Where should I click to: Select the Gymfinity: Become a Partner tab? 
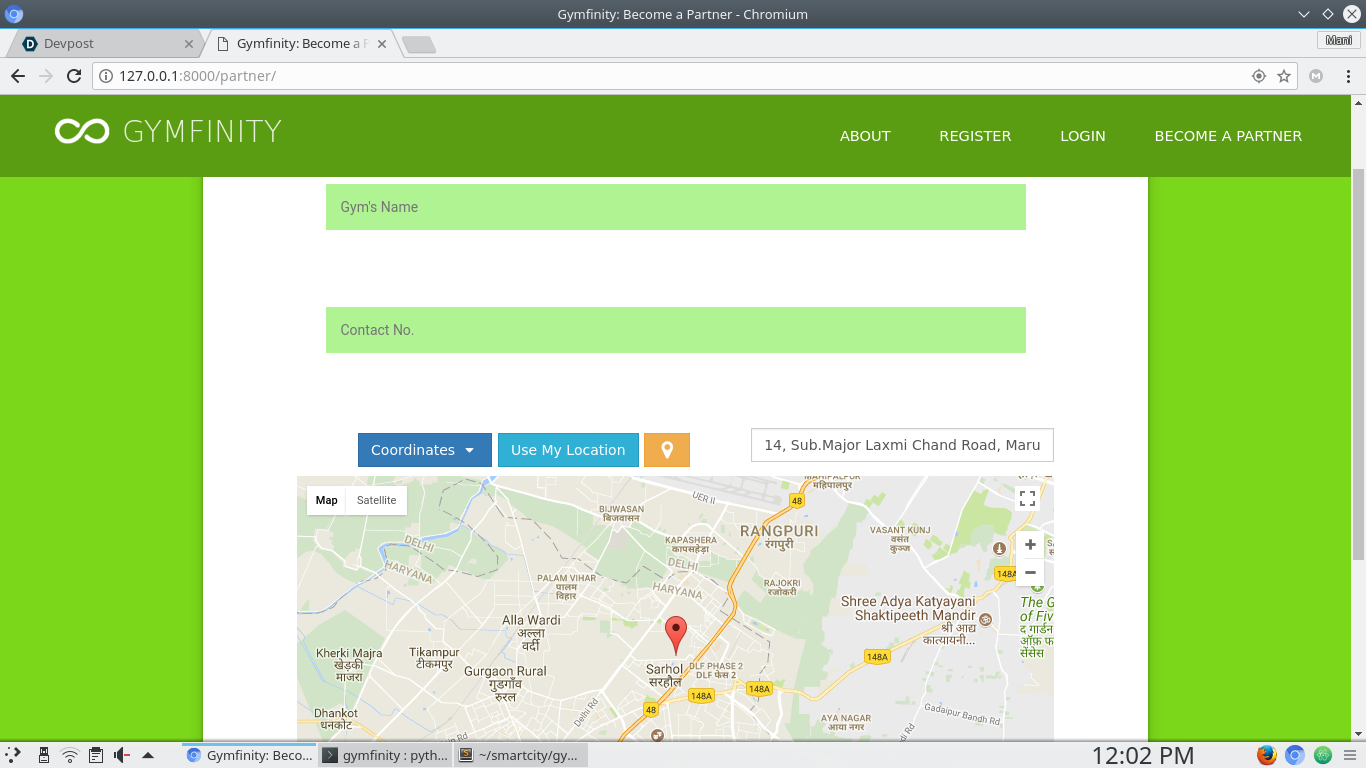300,44
